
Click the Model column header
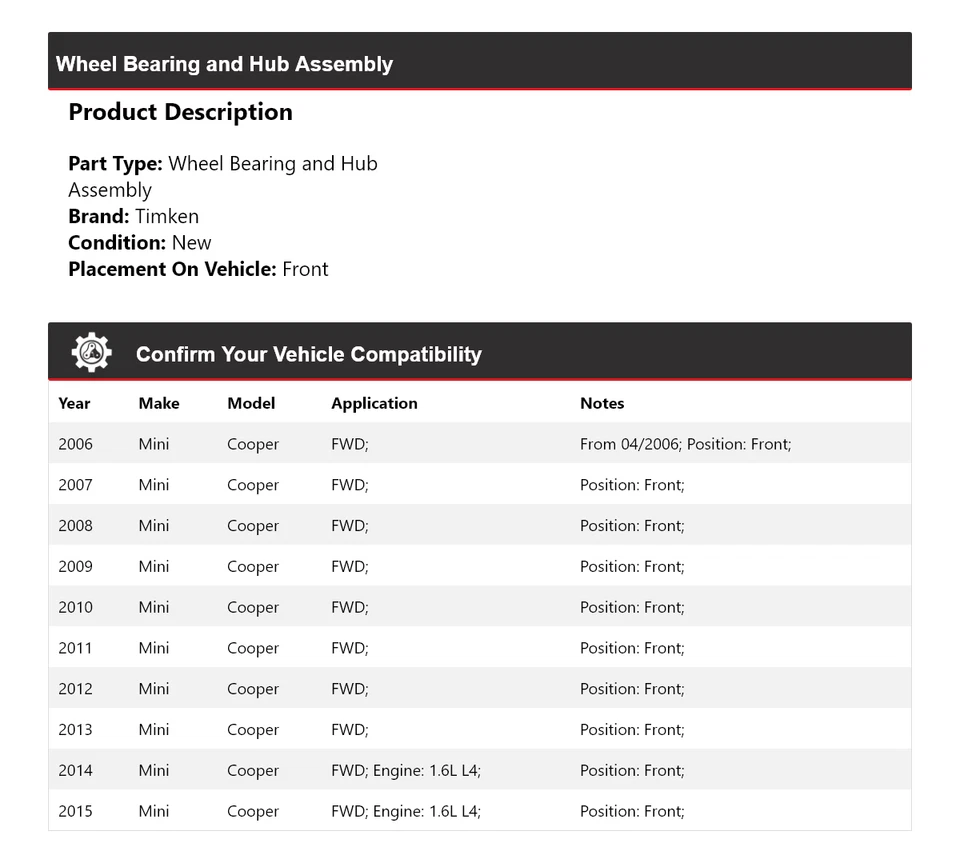(251, 403)
